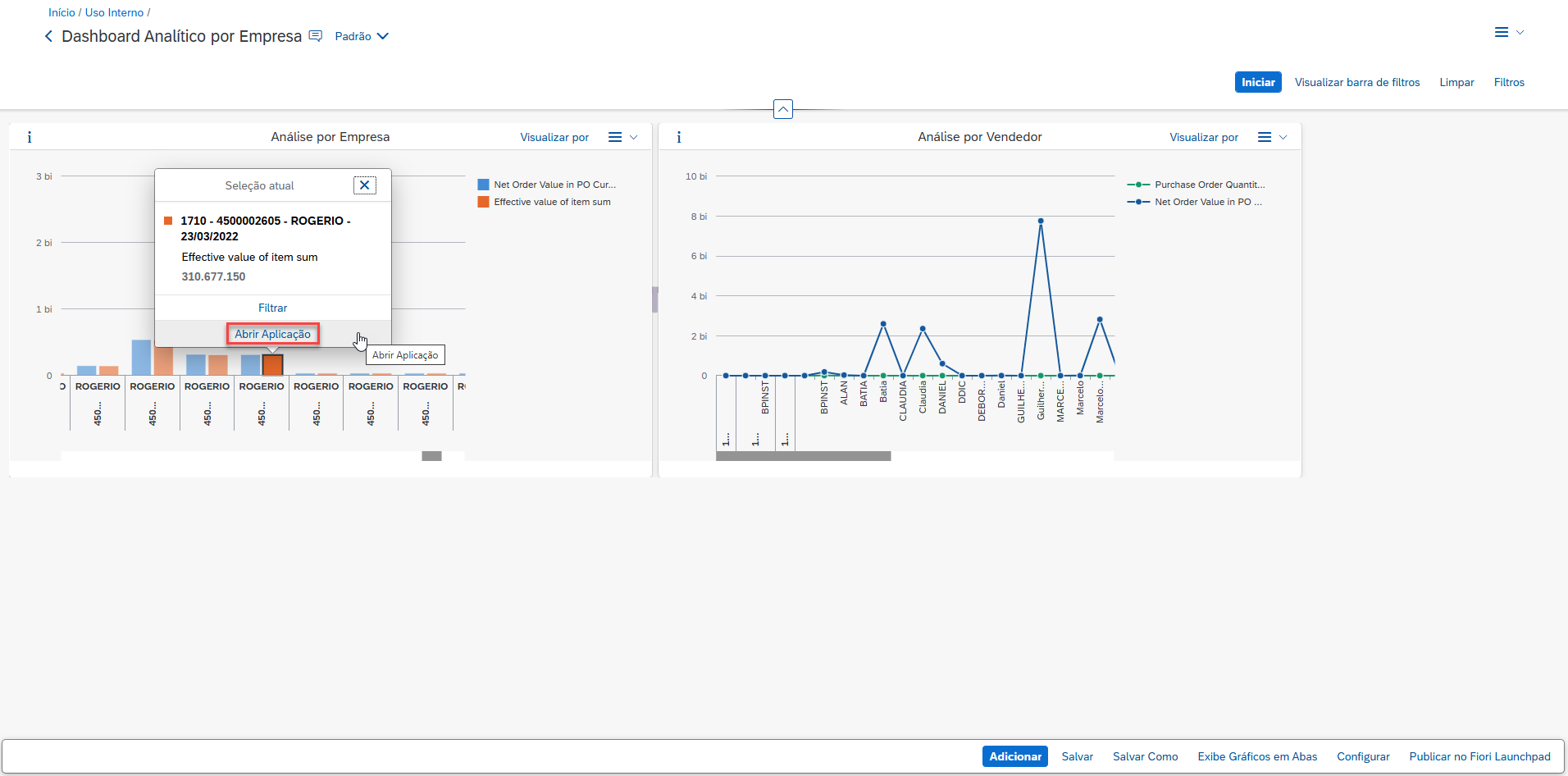This screenshot has width=1568, height=776.
Task: Click the info icon on Análise por Empresa
Action: (30, 137)
